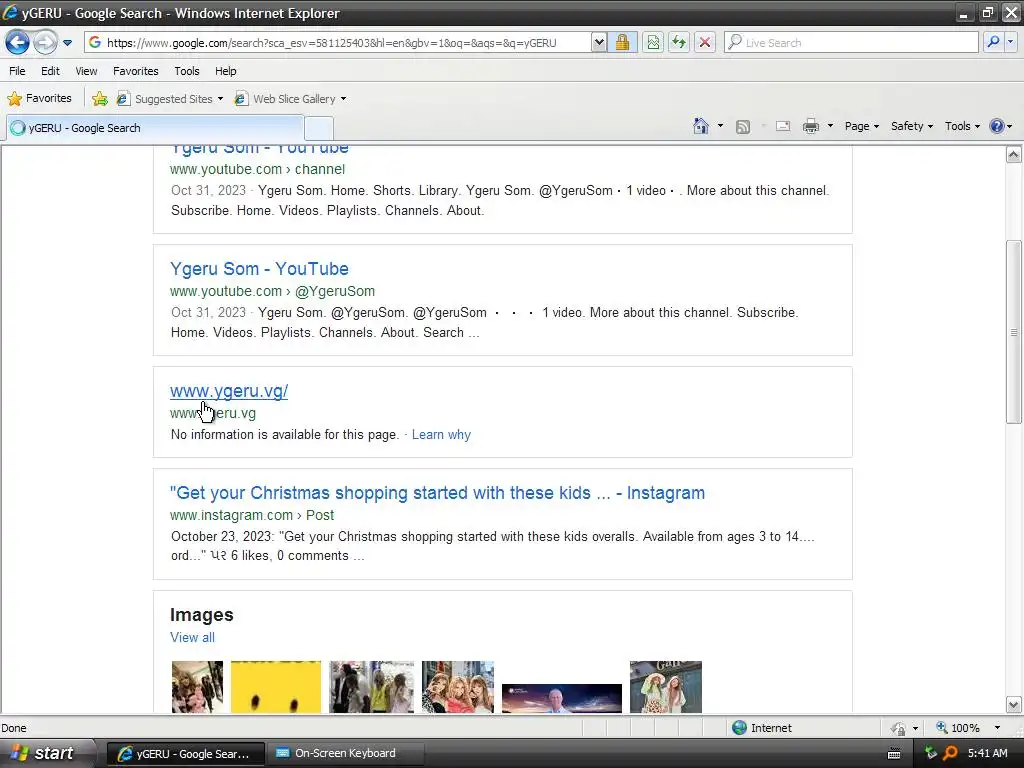Open the Edit menu
The height and width of the screenshot is (768, 1024).
[50, 71]
